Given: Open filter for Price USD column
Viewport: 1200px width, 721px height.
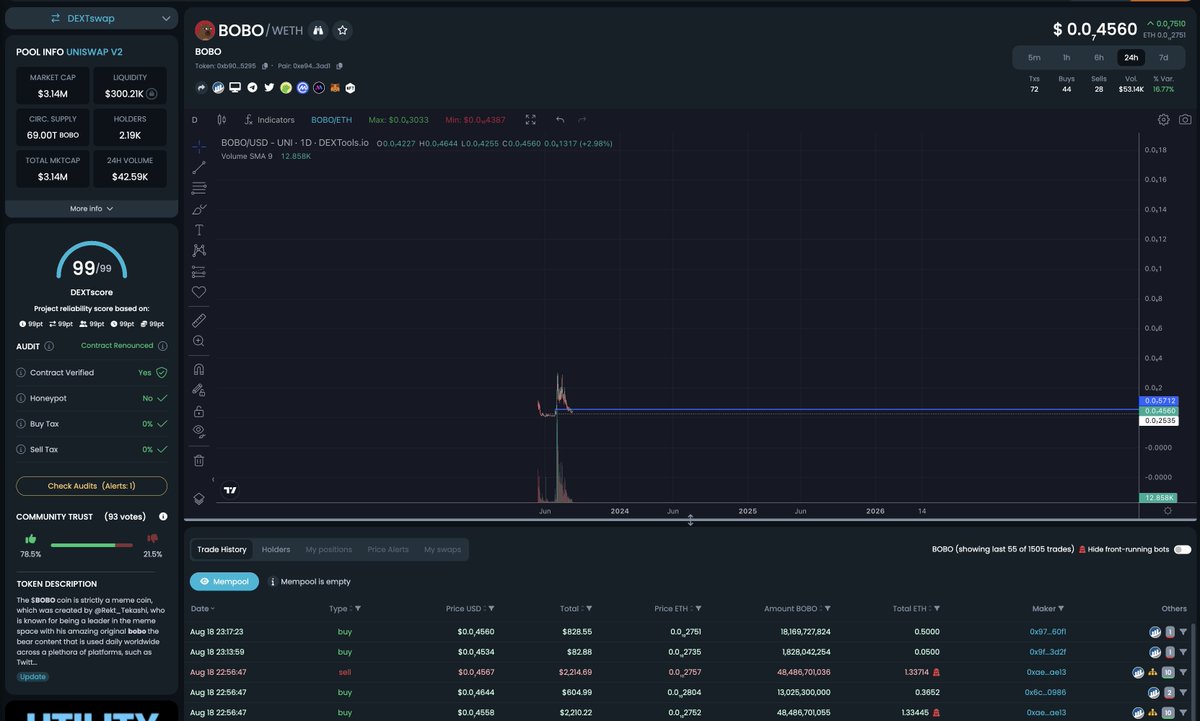Looking at the screenshot, I should click(491, 608).
